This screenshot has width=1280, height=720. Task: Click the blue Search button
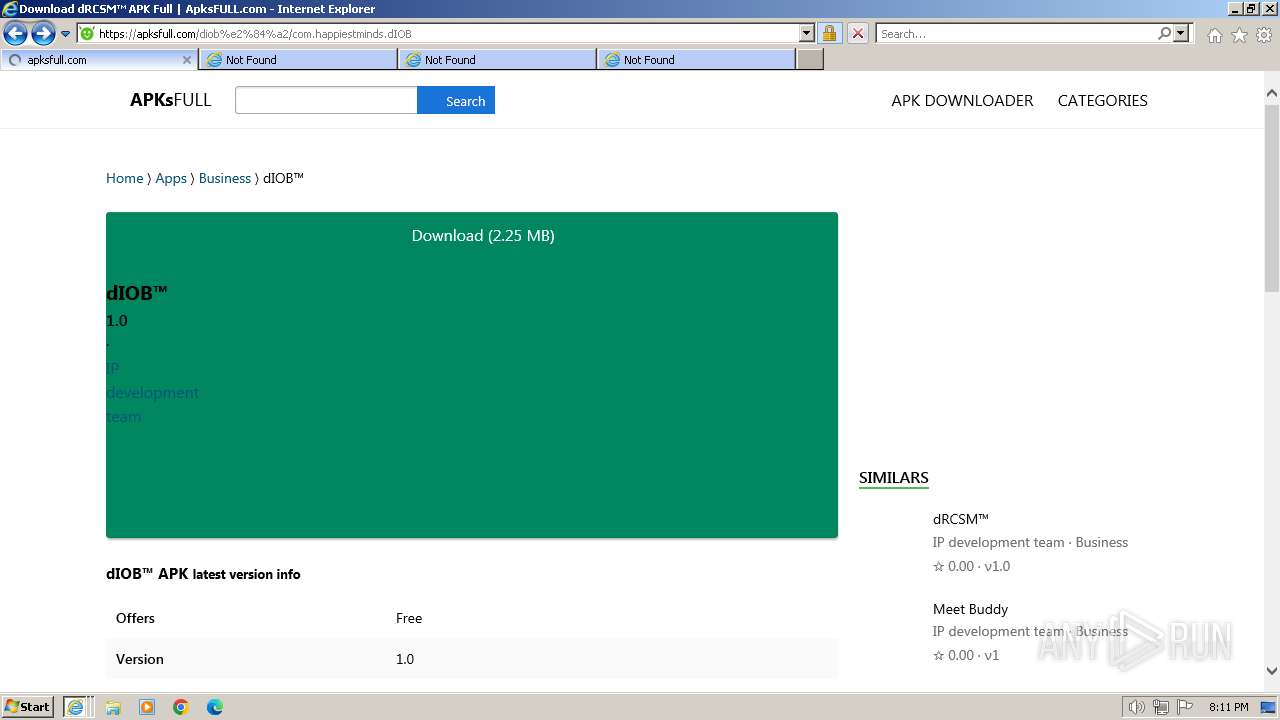tap(456, 100)
